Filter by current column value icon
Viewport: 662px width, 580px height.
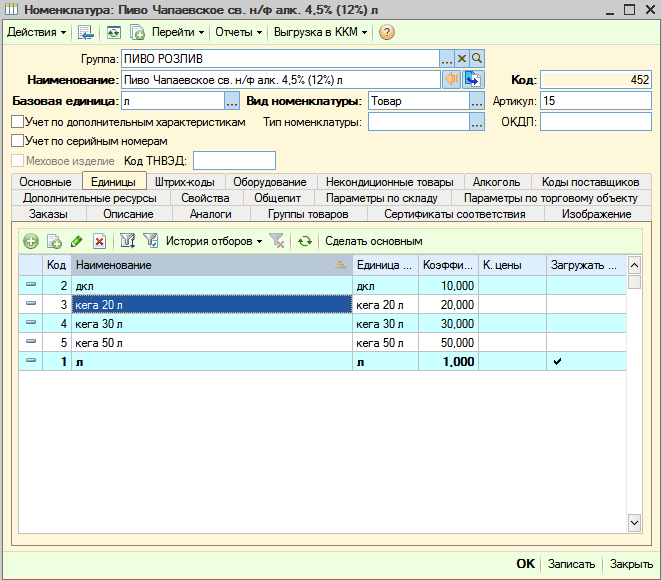point(150,241)
